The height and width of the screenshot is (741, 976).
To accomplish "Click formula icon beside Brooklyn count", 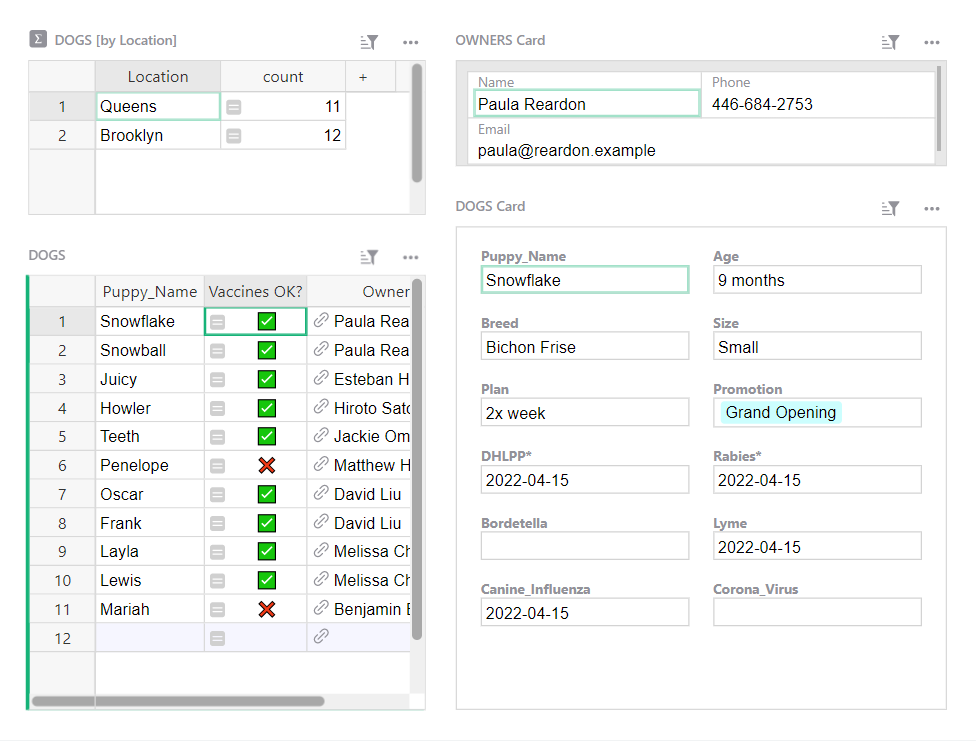I will (234, 136).
